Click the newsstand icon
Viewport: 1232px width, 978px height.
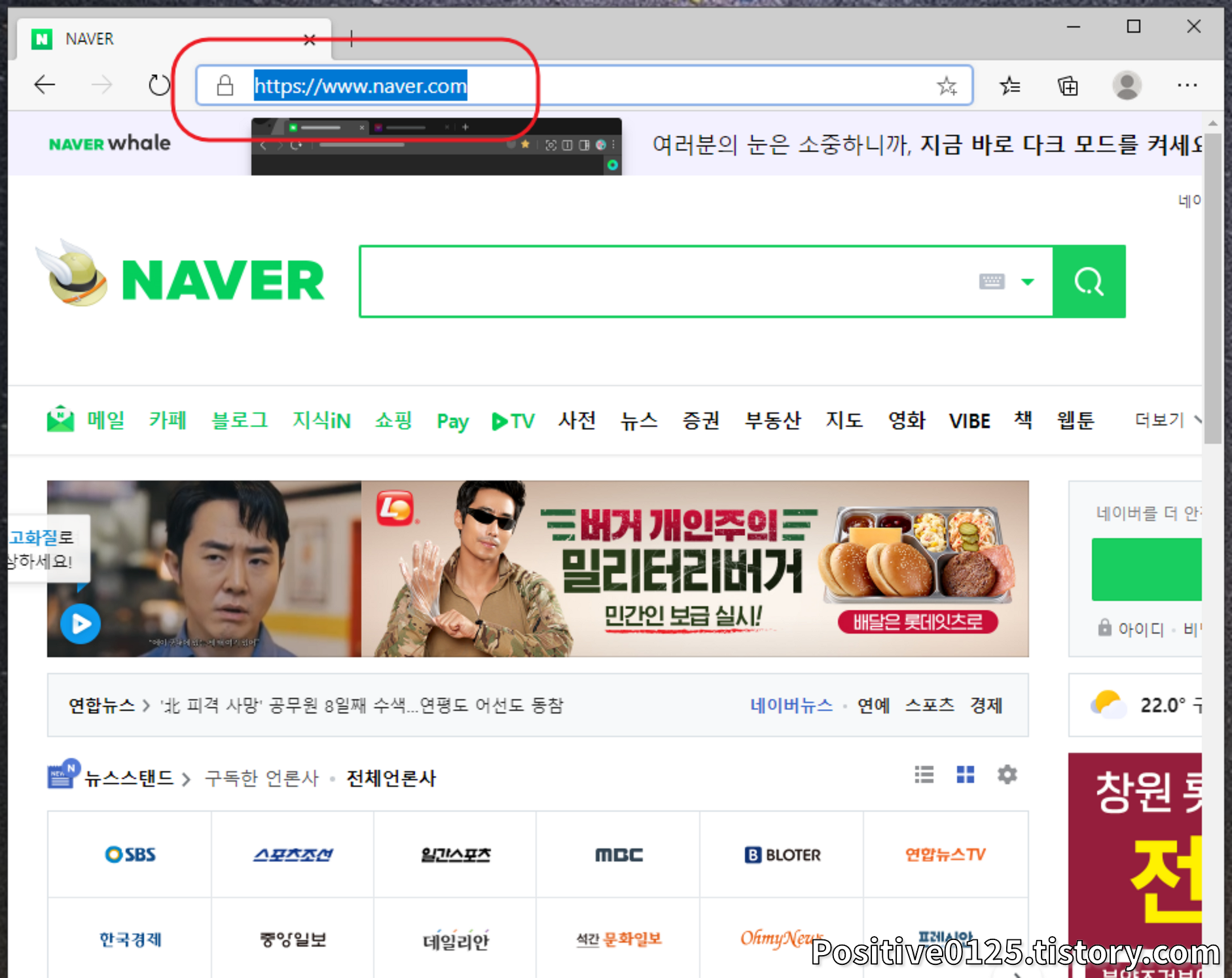(63, 774)
